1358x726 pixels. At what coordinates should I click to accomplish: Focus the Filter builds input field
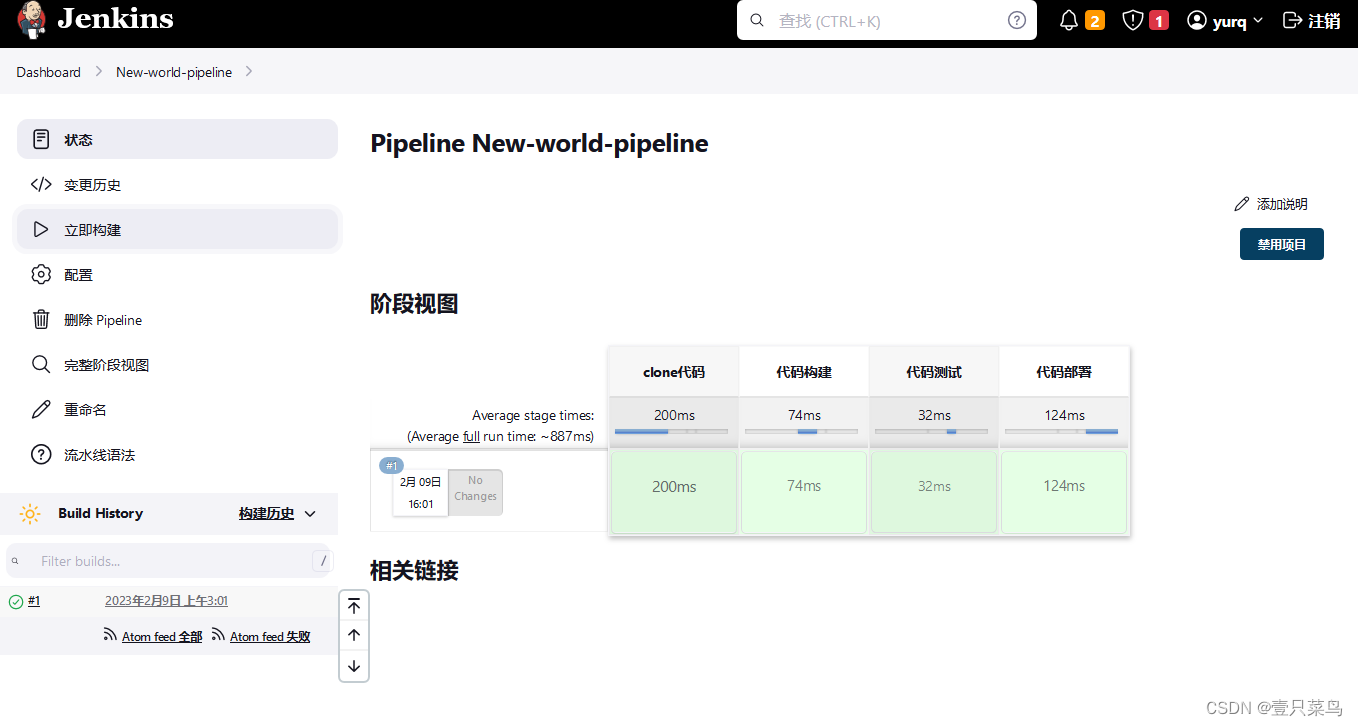tap(168, 561)
